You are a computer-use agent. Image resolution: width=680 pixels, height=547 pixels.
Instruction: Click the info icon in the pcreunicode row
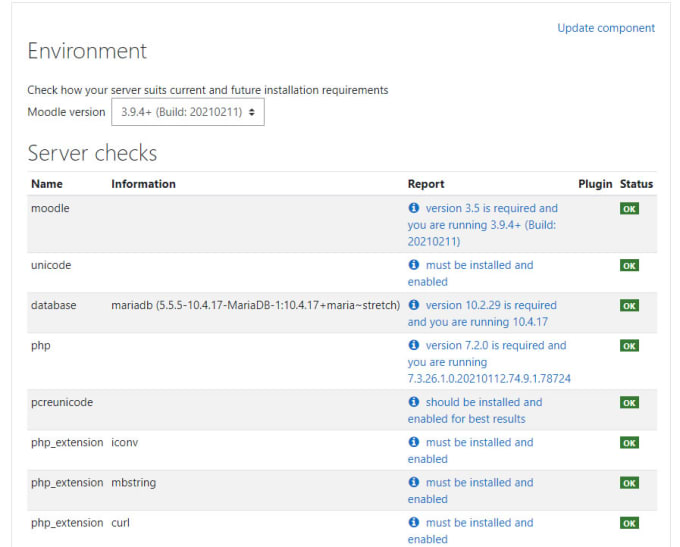(x=414, y=402)
